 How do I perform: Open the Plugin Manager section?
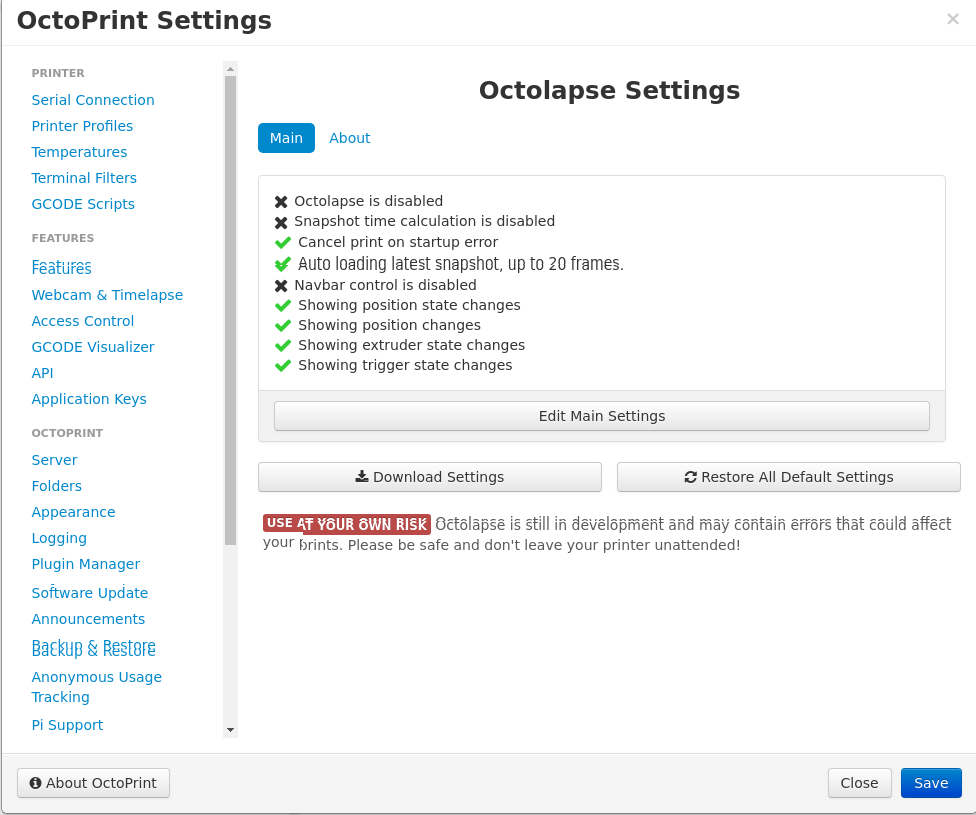pos(85,564)
